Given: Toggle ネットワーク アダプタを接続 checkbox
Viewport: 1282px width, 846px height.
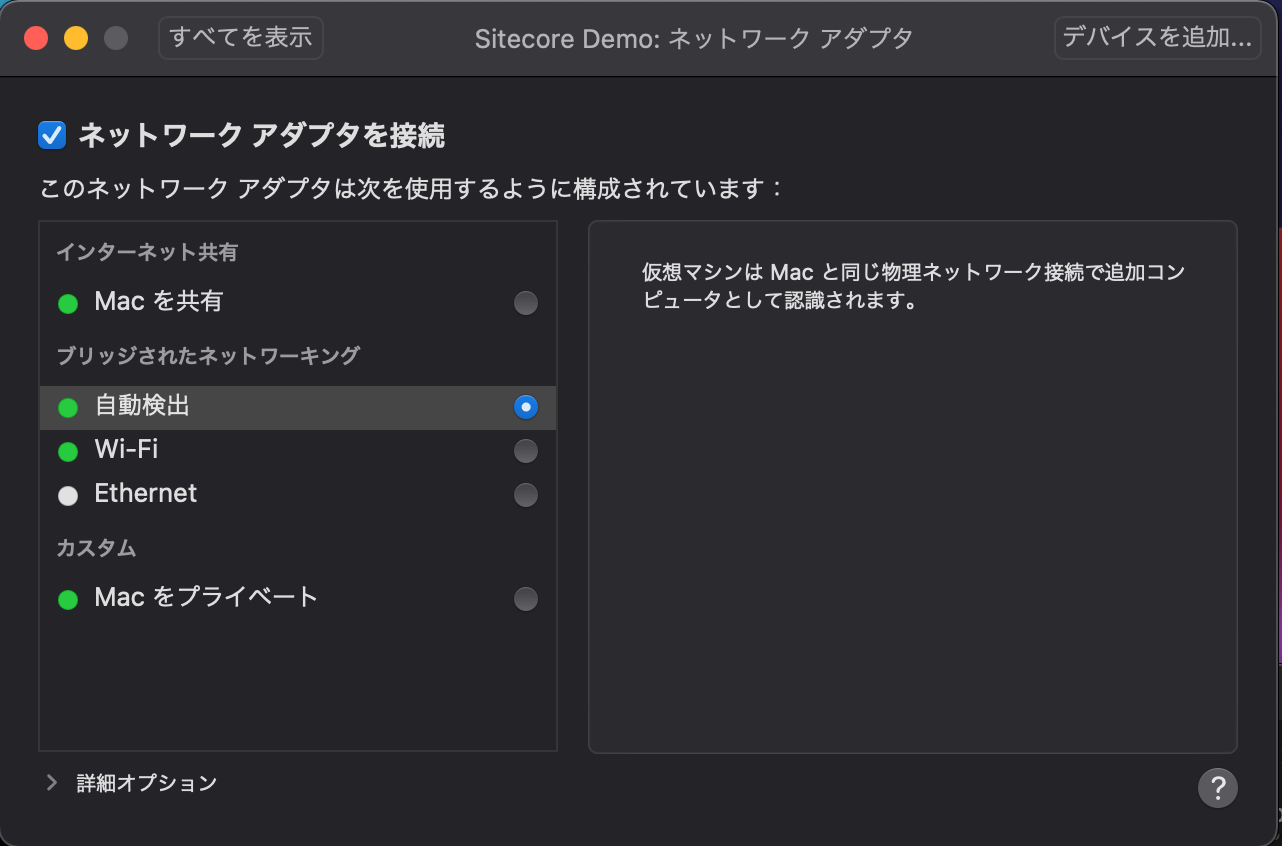Looking at the screenshot, I should [x=52, y=135].
